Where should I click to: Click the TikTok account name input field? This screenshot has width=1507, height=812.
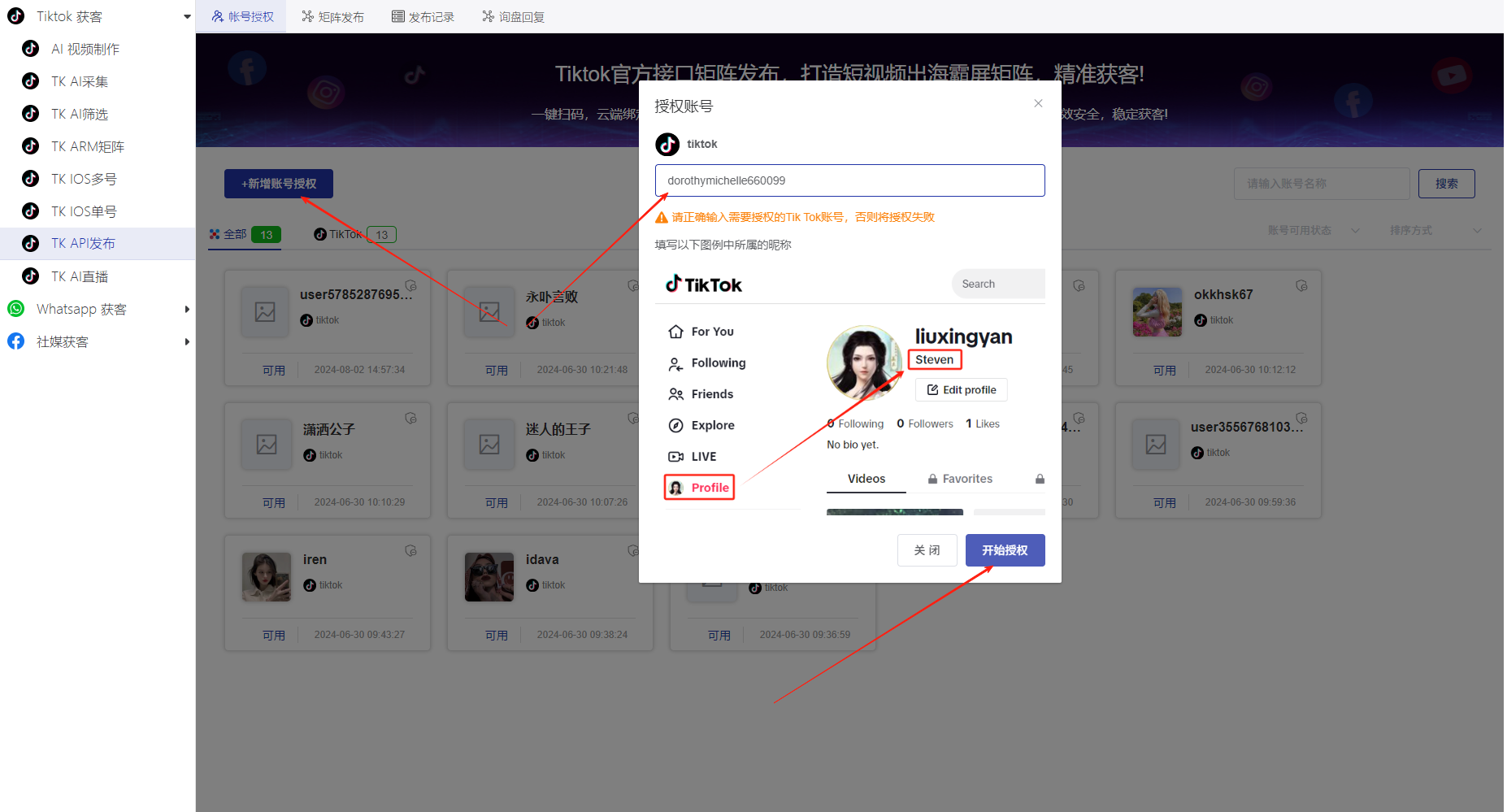[849, 180]
